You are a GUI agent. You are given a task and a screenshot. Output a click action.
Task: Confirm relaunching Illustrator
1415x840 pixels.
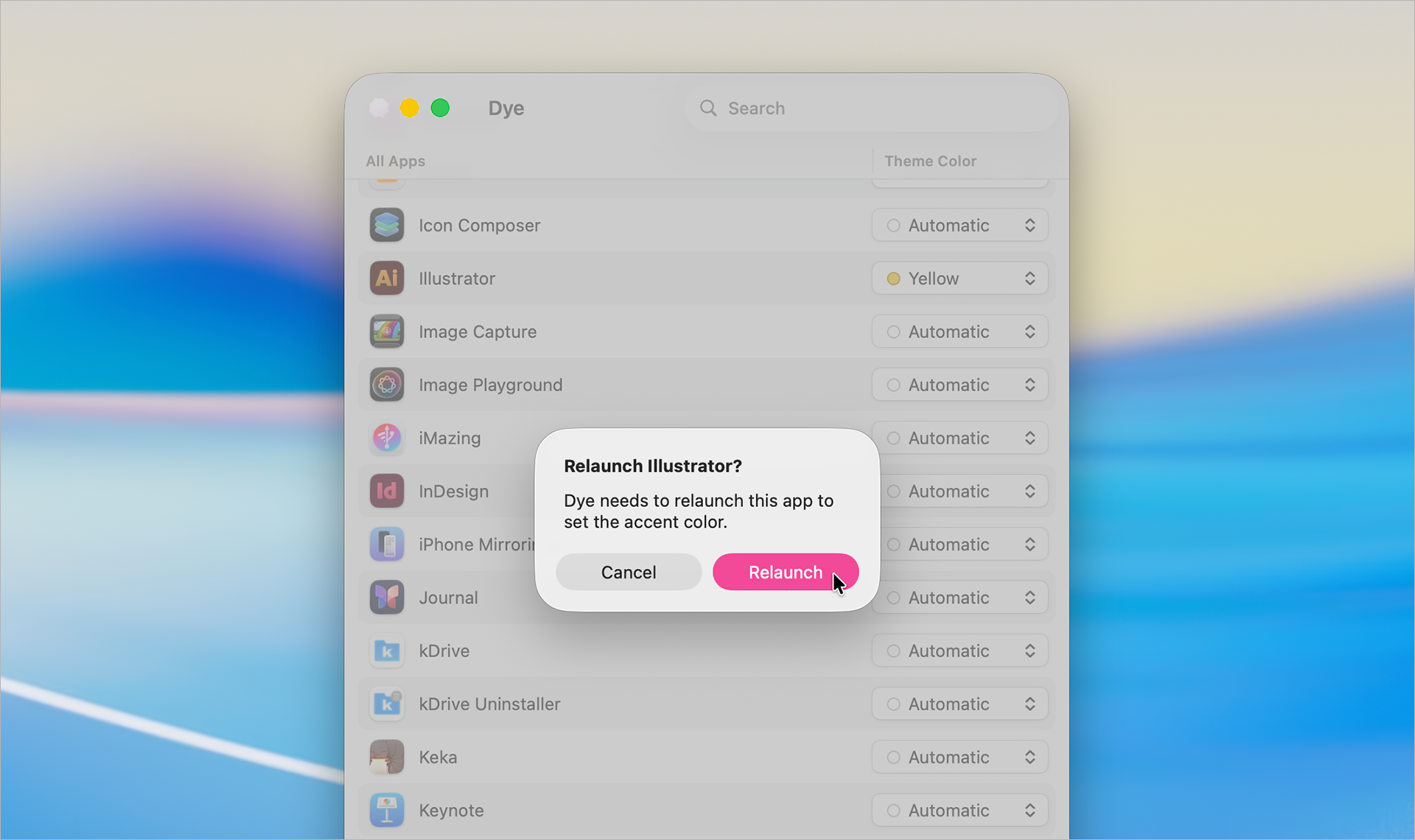[x=785, y=572]
